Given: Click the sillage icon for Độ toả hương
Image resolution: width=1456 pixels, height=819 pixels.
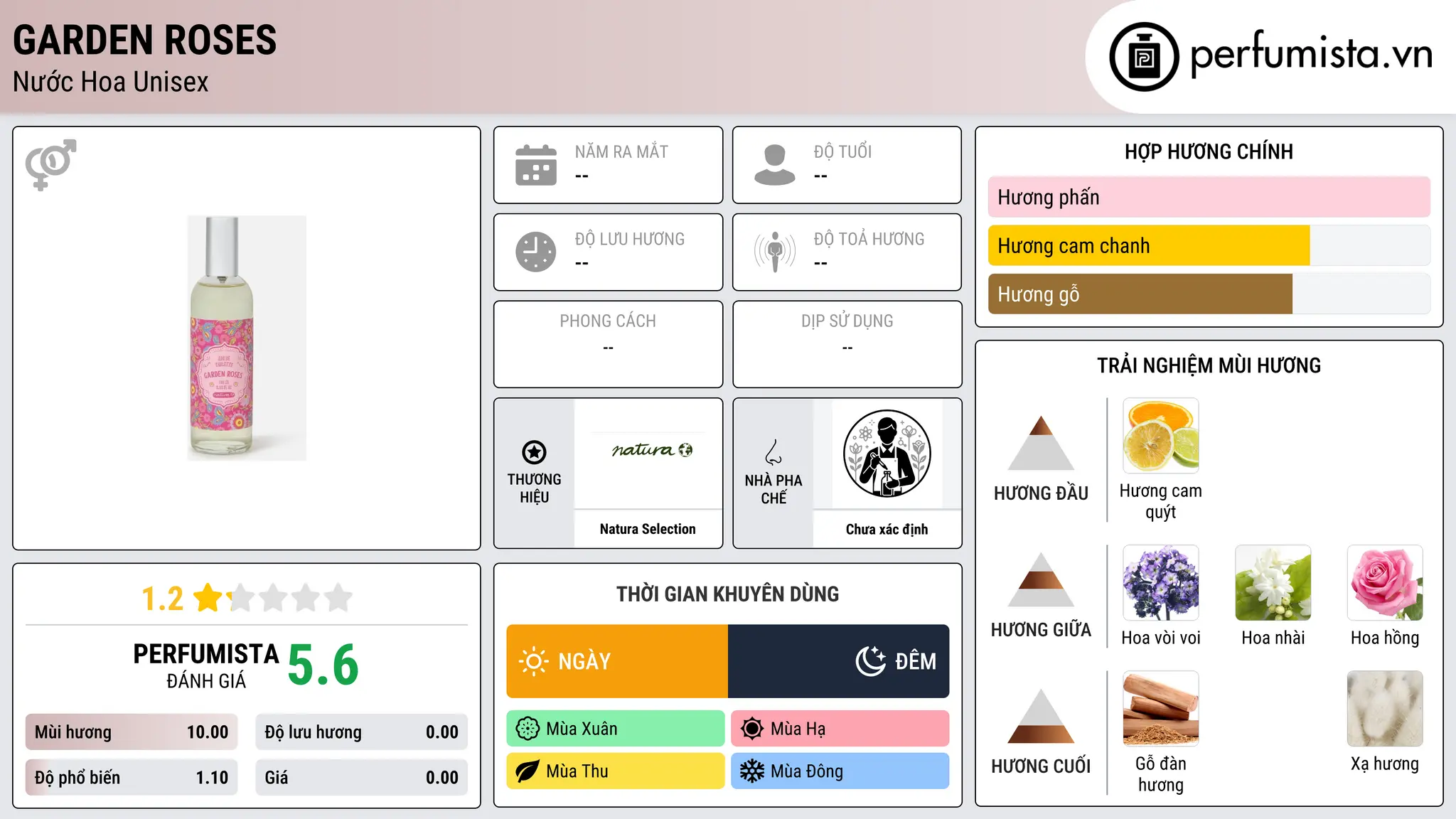Looking at the screenshot, I should click(x=775, y=252).
